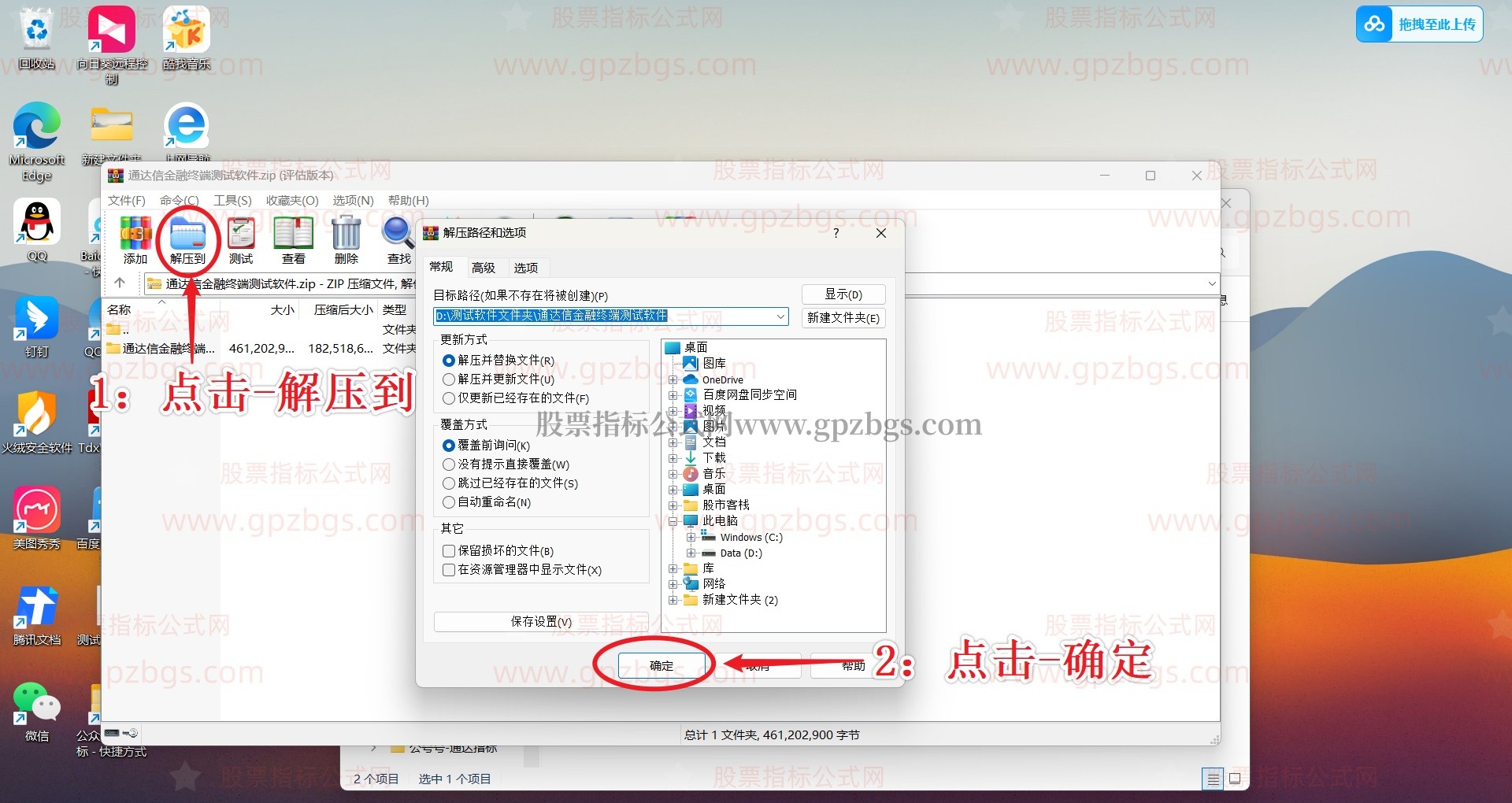Click the 测试 (Test) toolbar icon
This screenshot has height=803, width=1512.
(241, 241)
